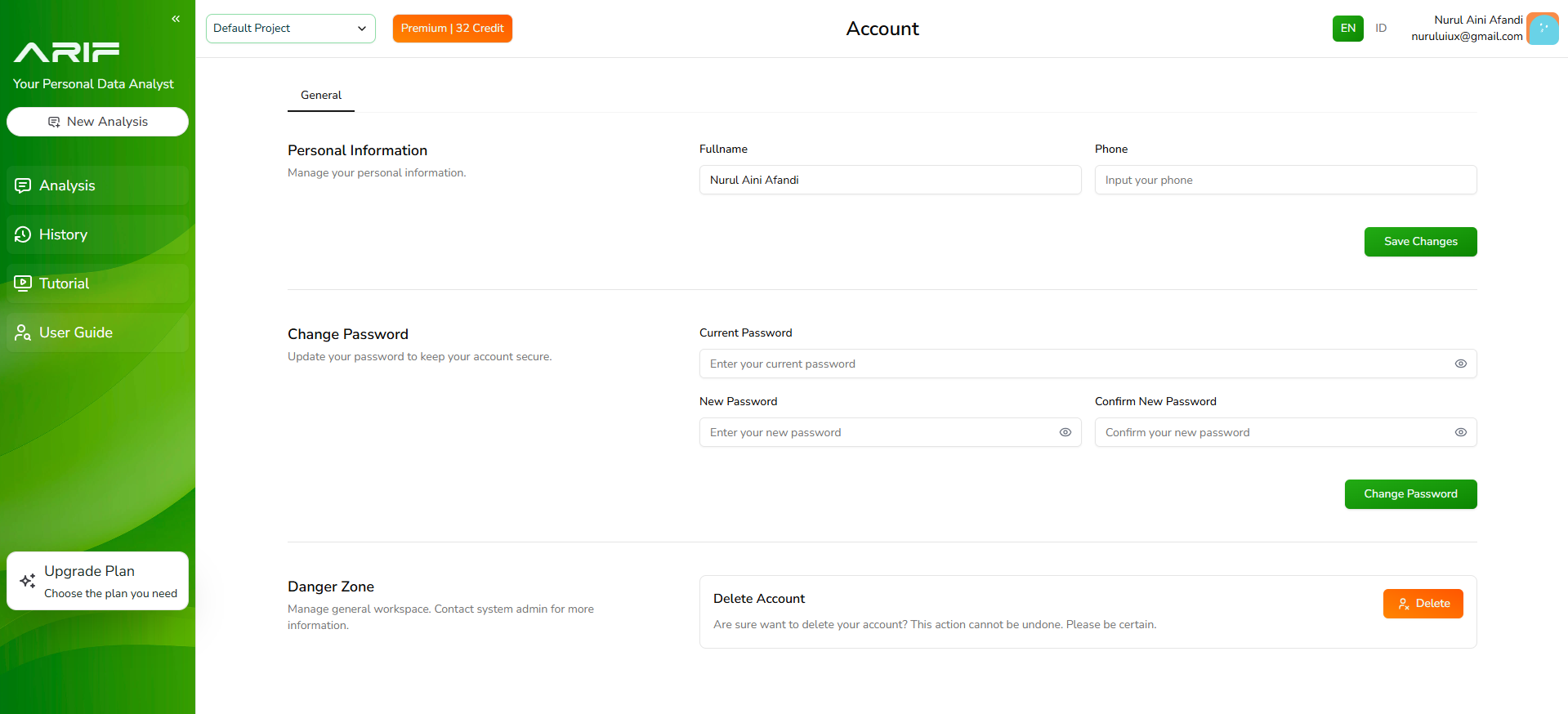This screenshot has height=714, width=1568.
Task: Focus the Current Password field
Action: [x=1088, y=364]
